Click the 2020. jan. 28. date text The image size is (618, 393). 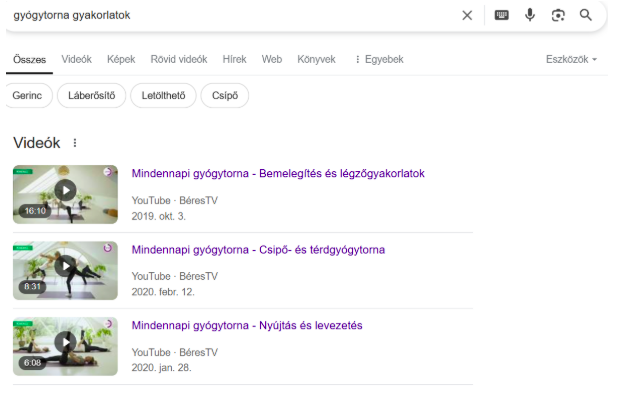(x=162, y=368)
